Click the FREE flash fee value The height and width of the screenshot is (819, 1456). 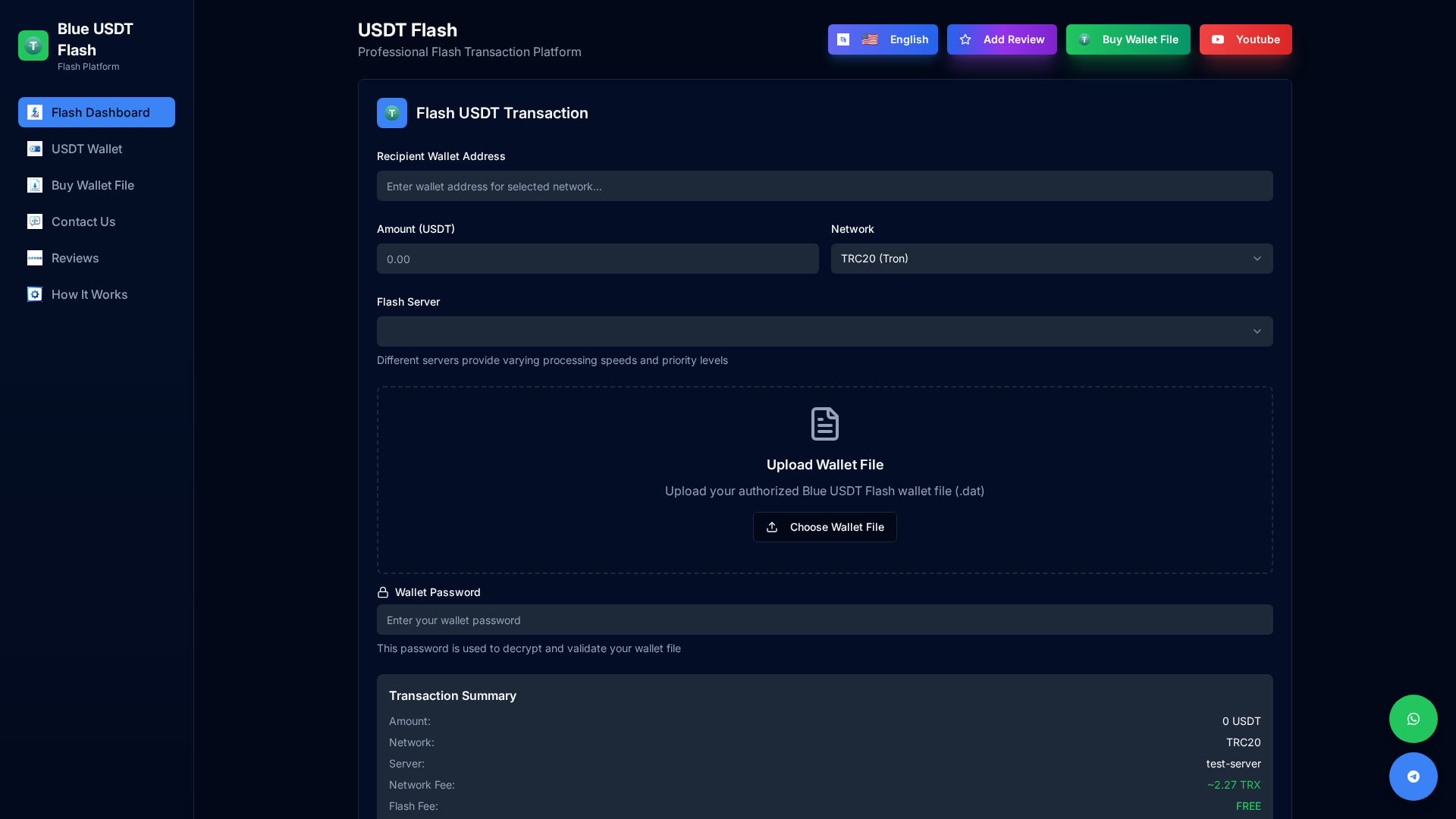[1248, 806]
